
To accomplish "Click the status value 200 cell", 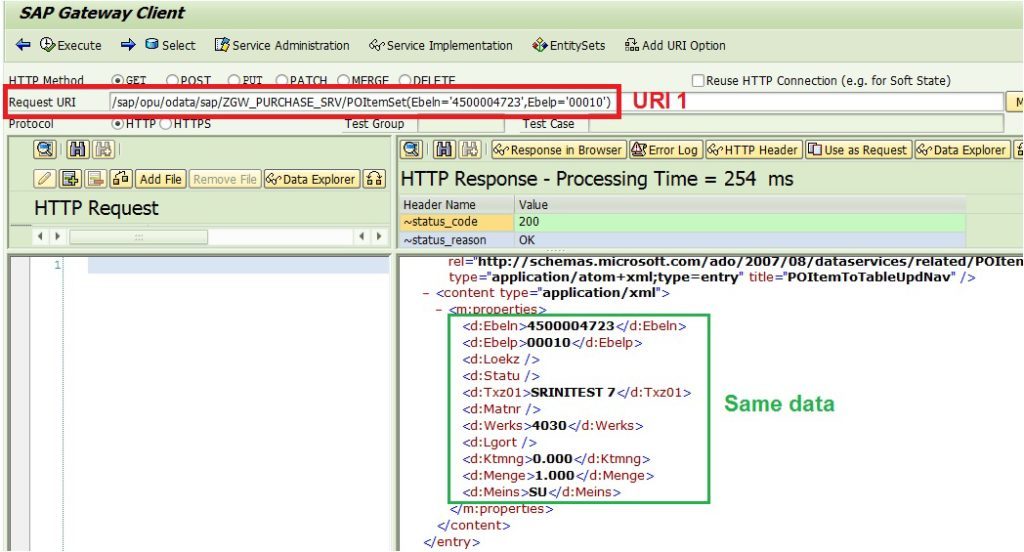I will [x=740, y=221].
